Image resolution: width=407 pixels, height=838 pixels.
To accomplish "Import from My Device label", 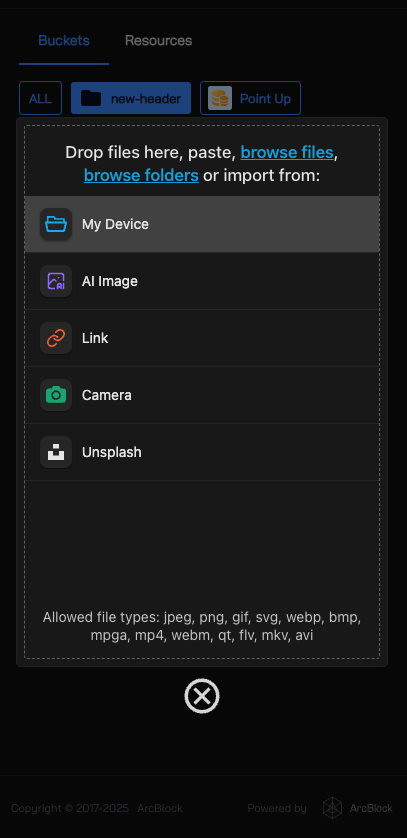I will tap(115, 224).
